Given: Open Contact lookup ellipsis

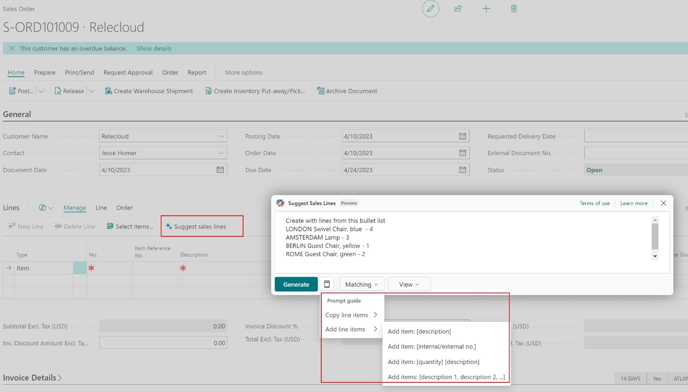Looking at the screenshot, I should [221, 153].
